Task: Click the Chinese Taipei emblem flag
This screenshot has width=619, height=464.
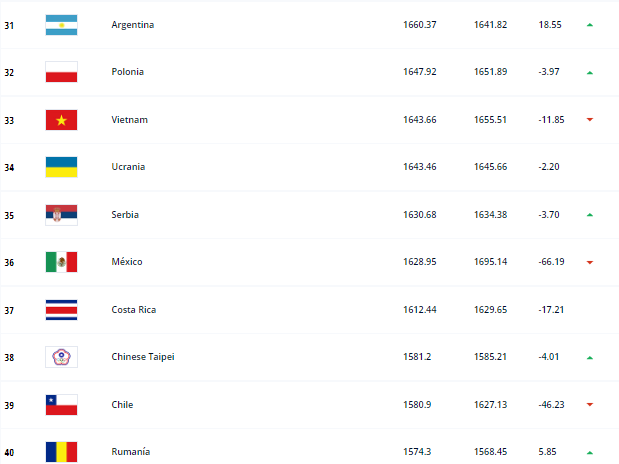Action: click(61, 357)
